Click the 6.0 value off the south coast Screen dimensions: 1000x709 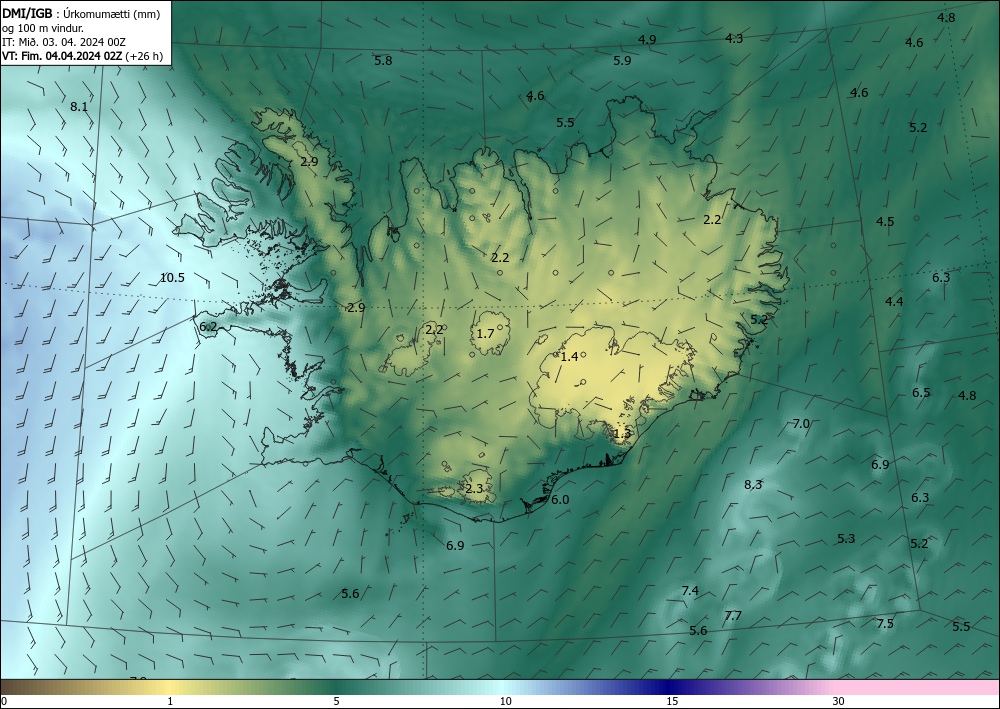[560, 500]
